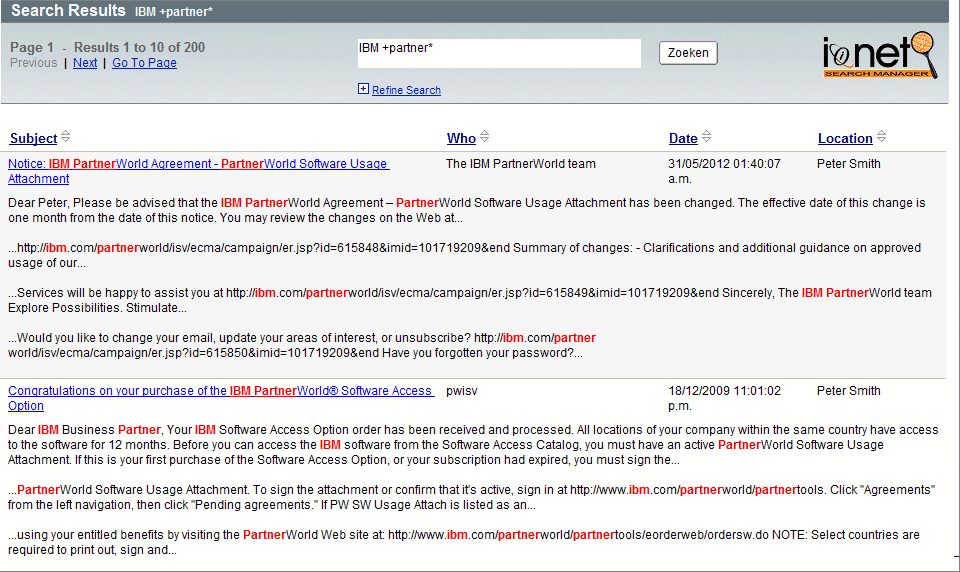960x572 pixels.
Task: Click the sort arrows beside Location
Action: click(x=881, y=137)
